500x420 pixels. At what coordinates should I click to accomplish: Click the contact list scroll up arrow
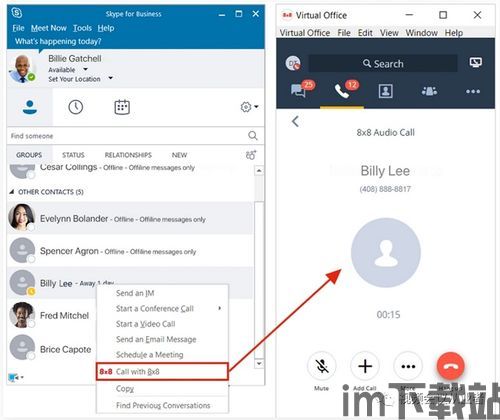[259, 171]
